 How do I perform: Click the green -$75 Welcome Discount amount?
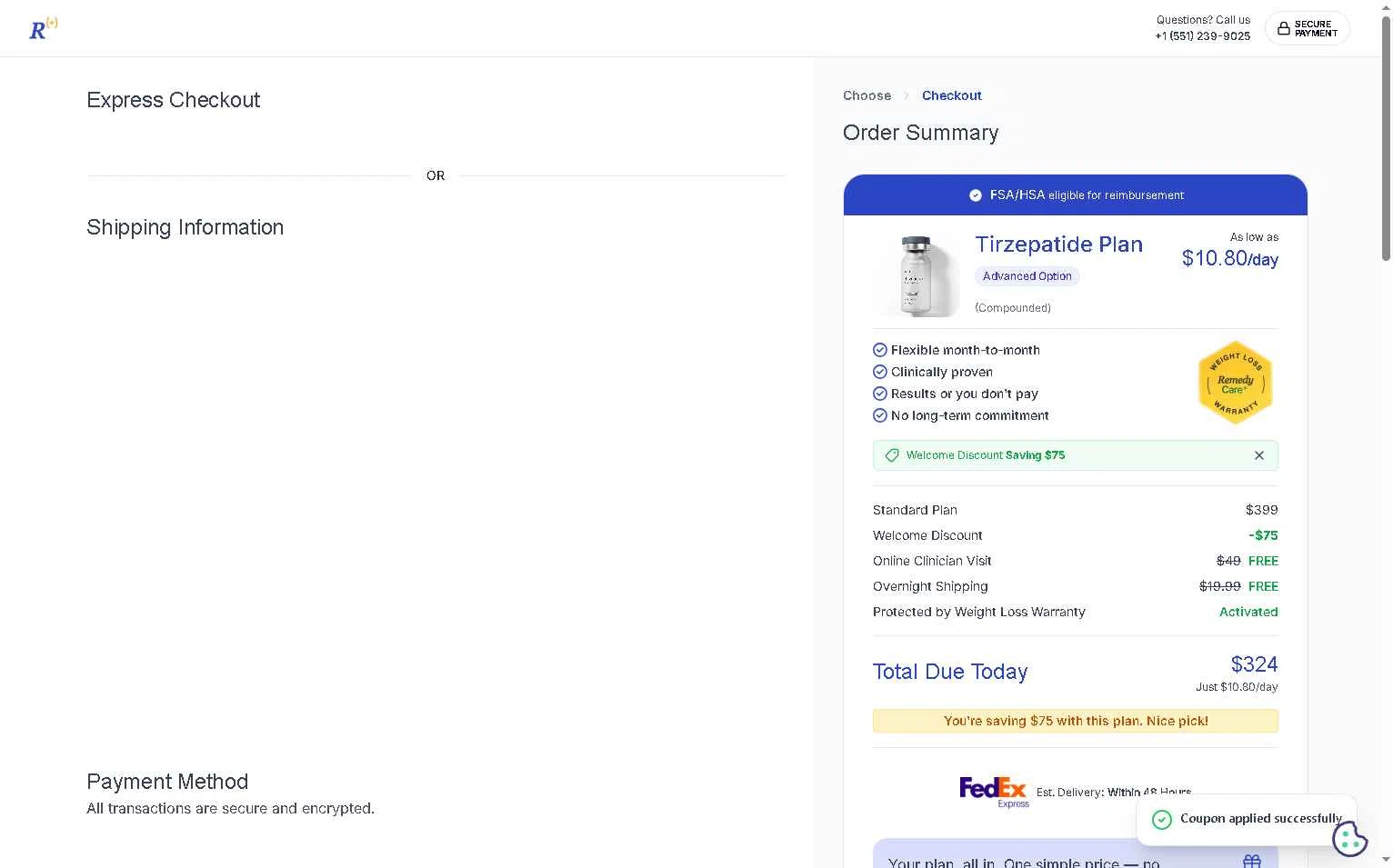click(1263, 535)
